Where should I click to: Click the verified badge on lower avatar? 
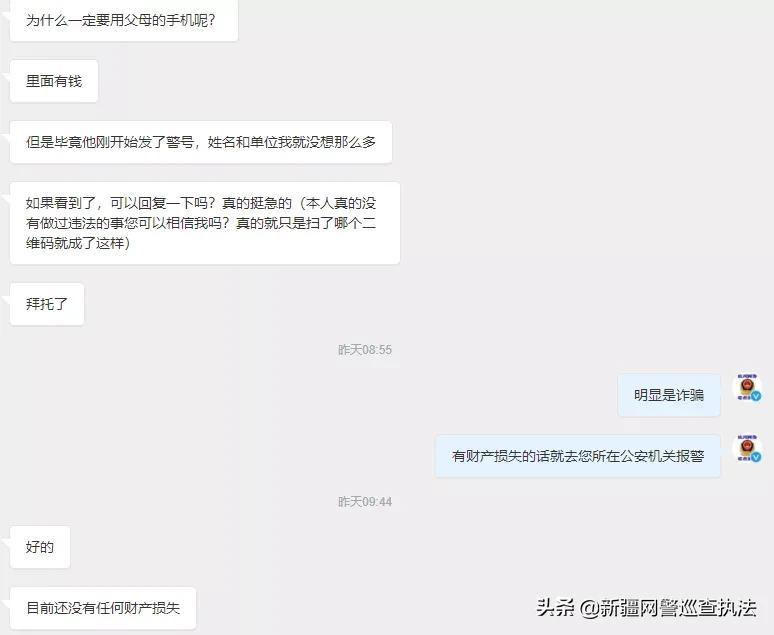[756, 457]
